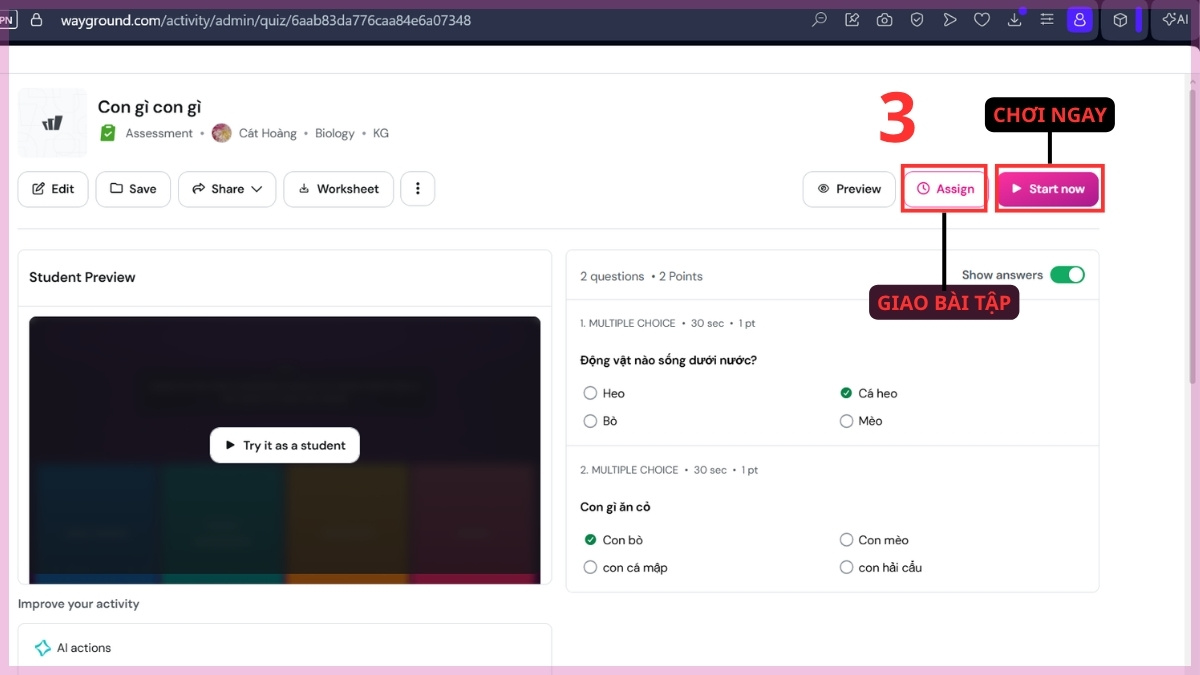This screenshot has height=675, width=1200.
Task: Open the Share dropdown
Action: pyautogui.click(x=227, y=189)
